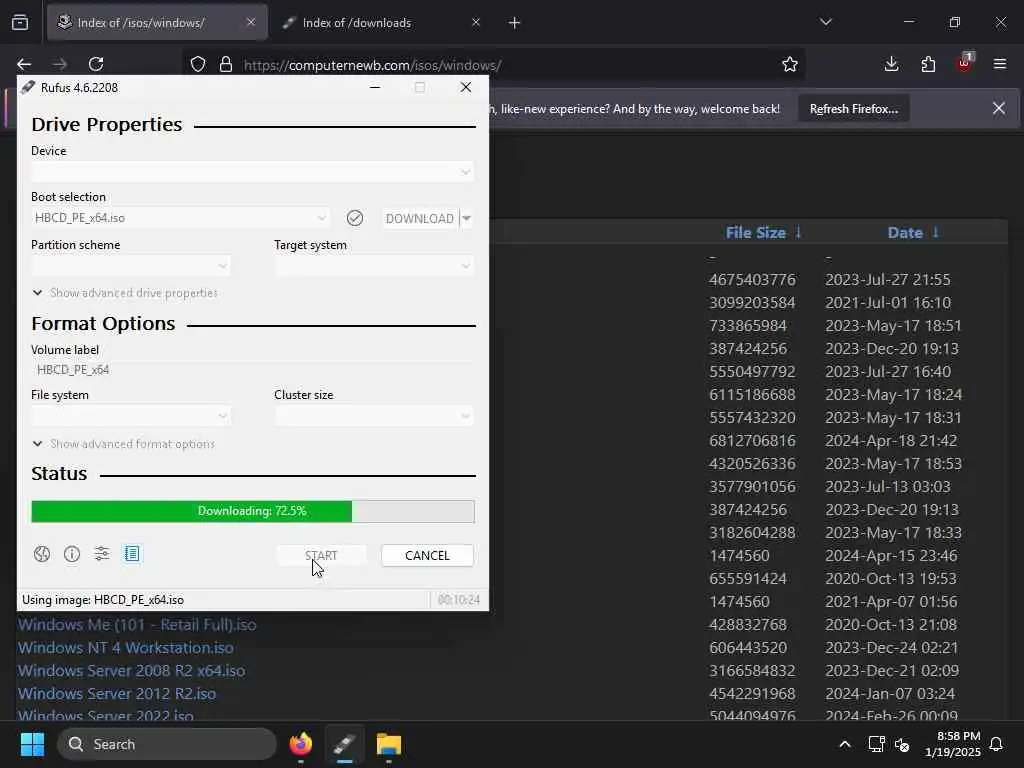Reload the page in Firefox
Image resolution: width=1024 pixels, height=768 pixels.
tap(96, 64)
